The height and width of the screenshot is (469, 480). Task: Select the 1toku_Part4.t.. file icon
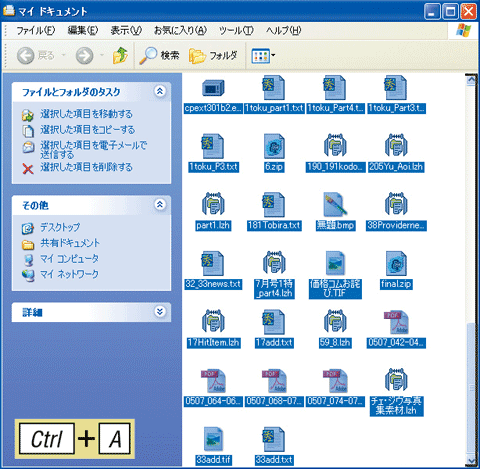[x=335, y=88]
